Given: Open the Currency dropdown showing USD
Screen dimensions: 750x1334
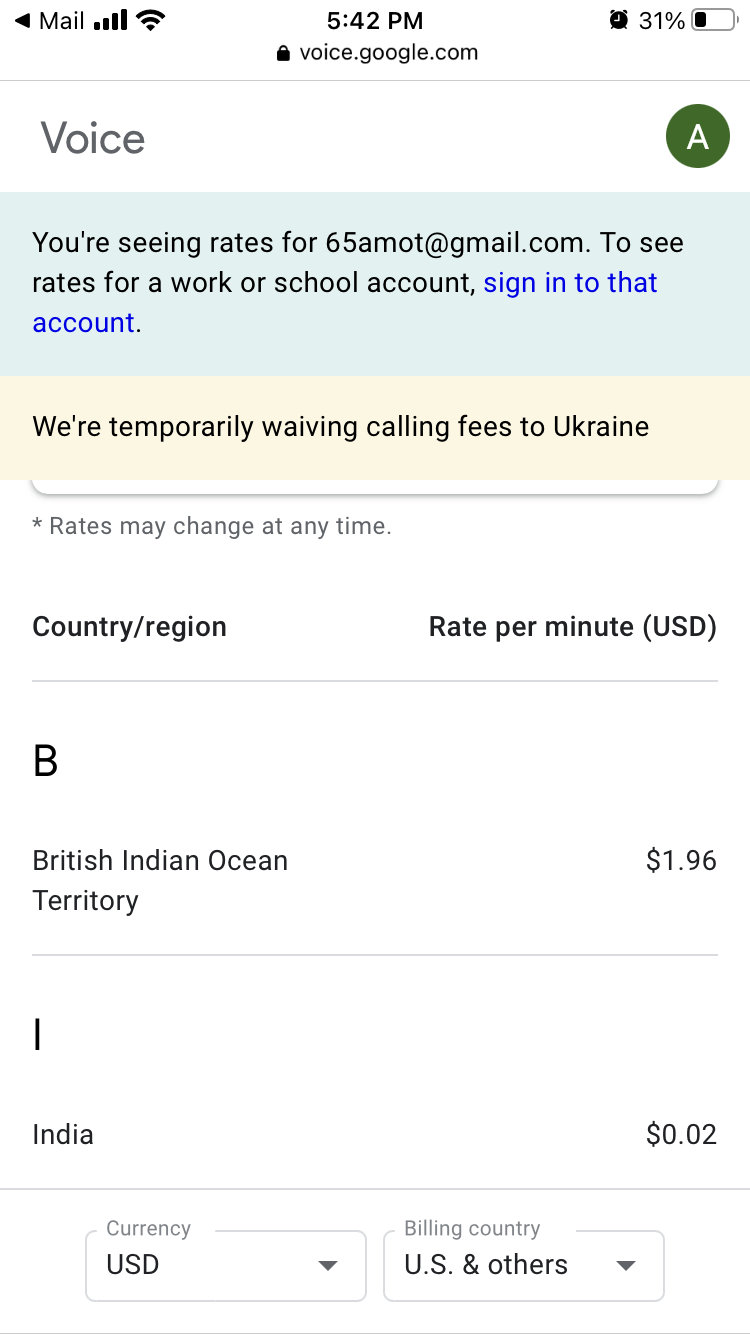Looking at the screenshot, I should (226, 1265).
